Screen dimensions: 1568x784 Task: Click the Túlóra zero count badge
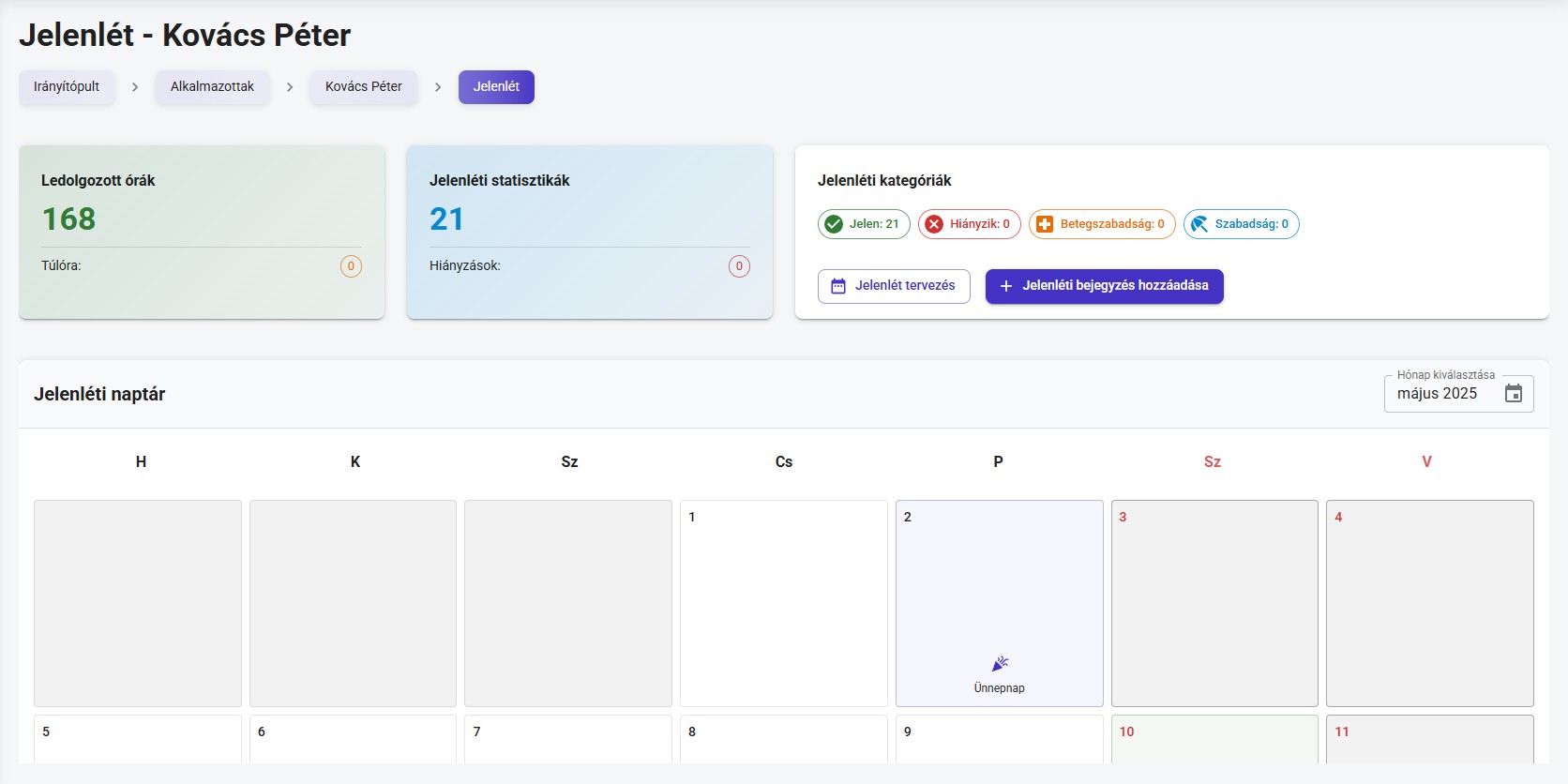point(351,266)
